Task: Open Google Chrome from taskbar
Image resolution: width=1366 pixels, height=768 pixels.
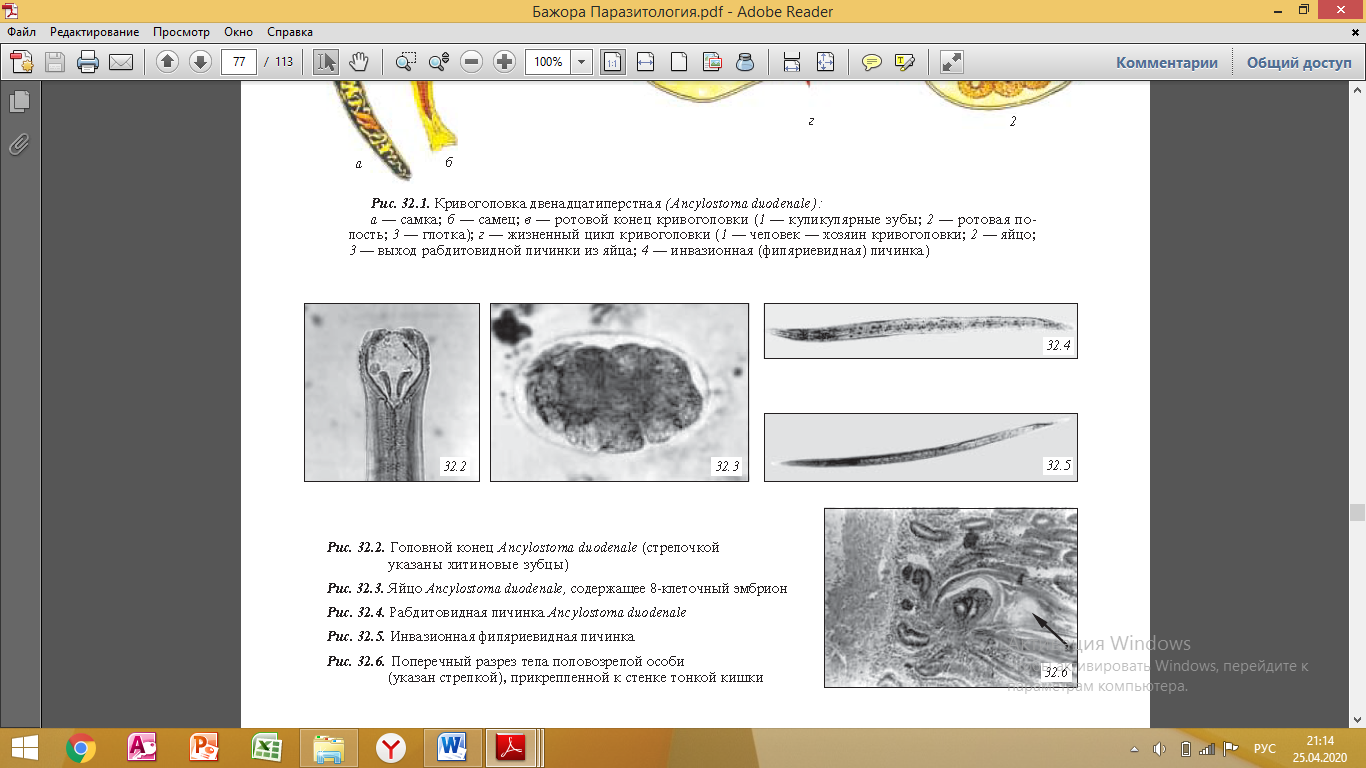Action: 80,748
